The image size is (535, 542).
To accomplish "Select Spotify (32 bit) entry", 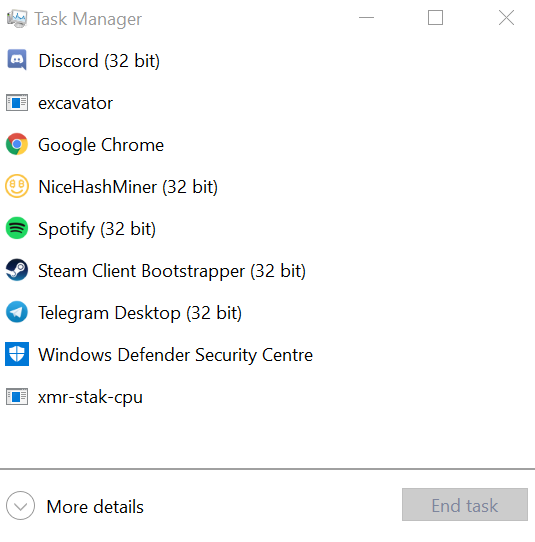I will (268, 228).
